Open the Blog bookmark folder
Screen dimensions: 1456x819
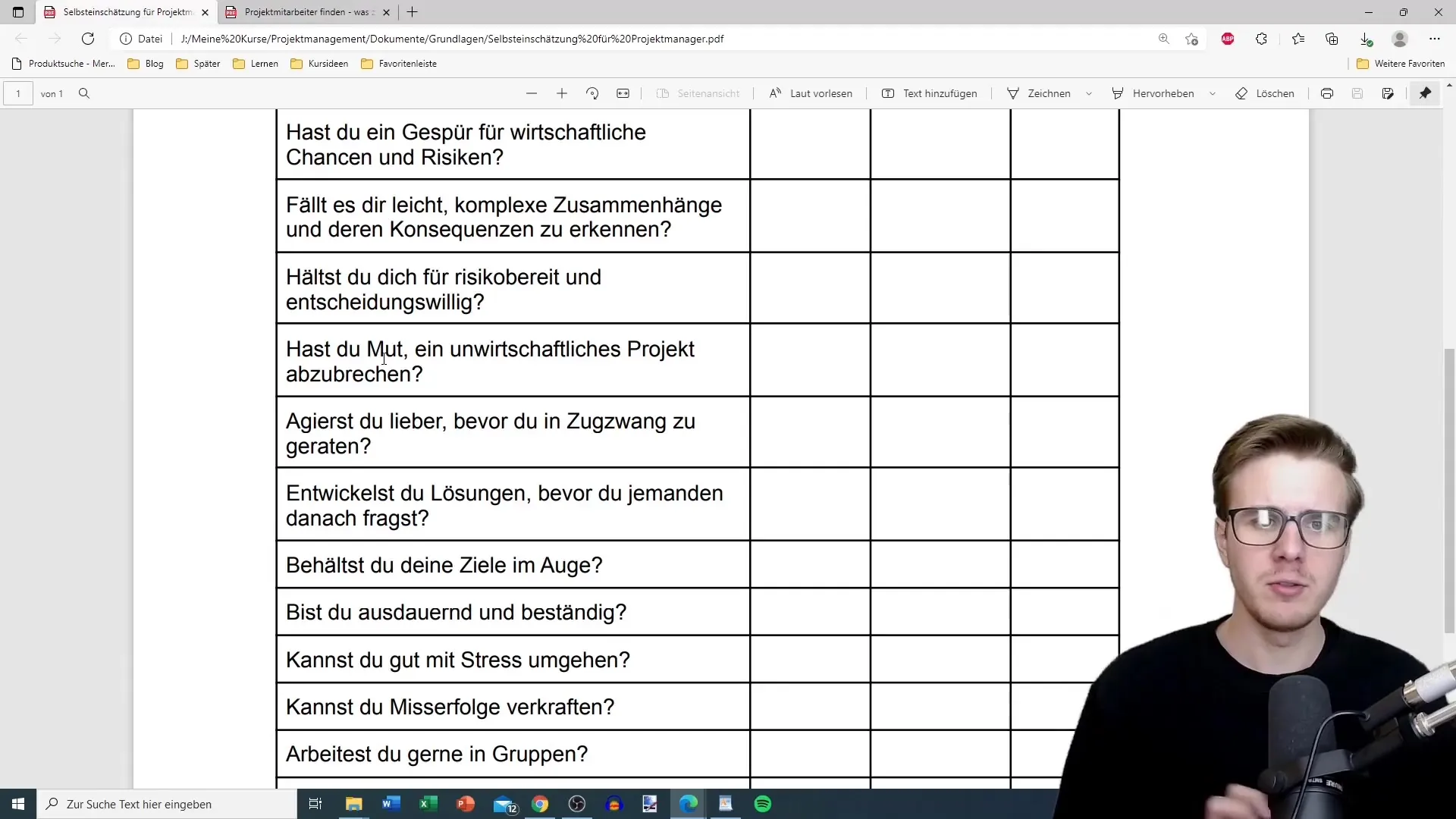pos(146,64)
